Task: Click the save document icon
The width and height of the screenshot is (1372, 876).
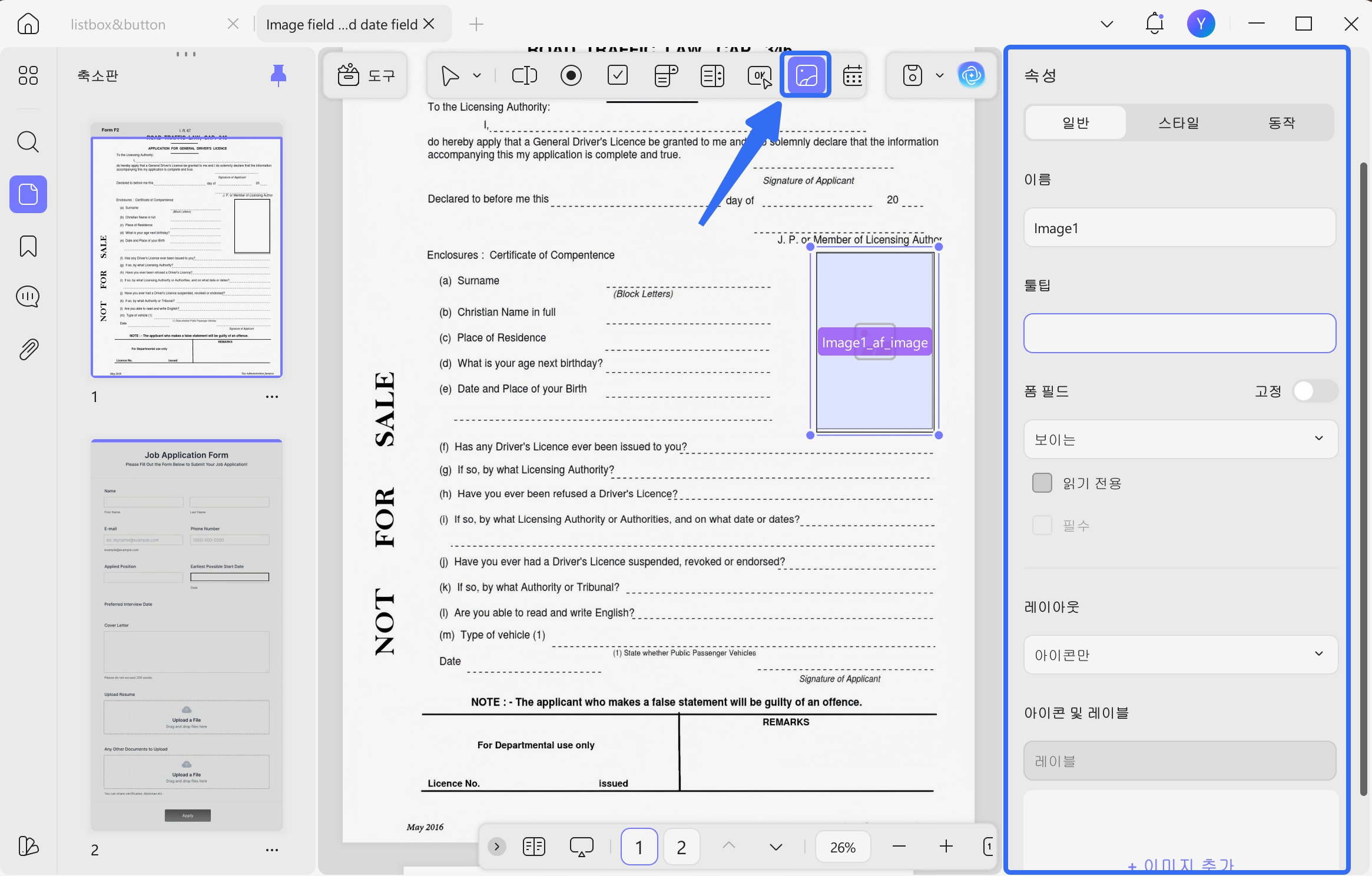Action: pyautogui.click(x=913, y=75)
